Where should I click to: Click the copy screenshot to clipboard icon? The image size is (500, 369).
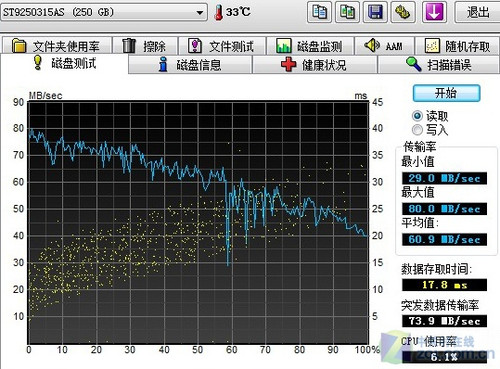[347, 12]
